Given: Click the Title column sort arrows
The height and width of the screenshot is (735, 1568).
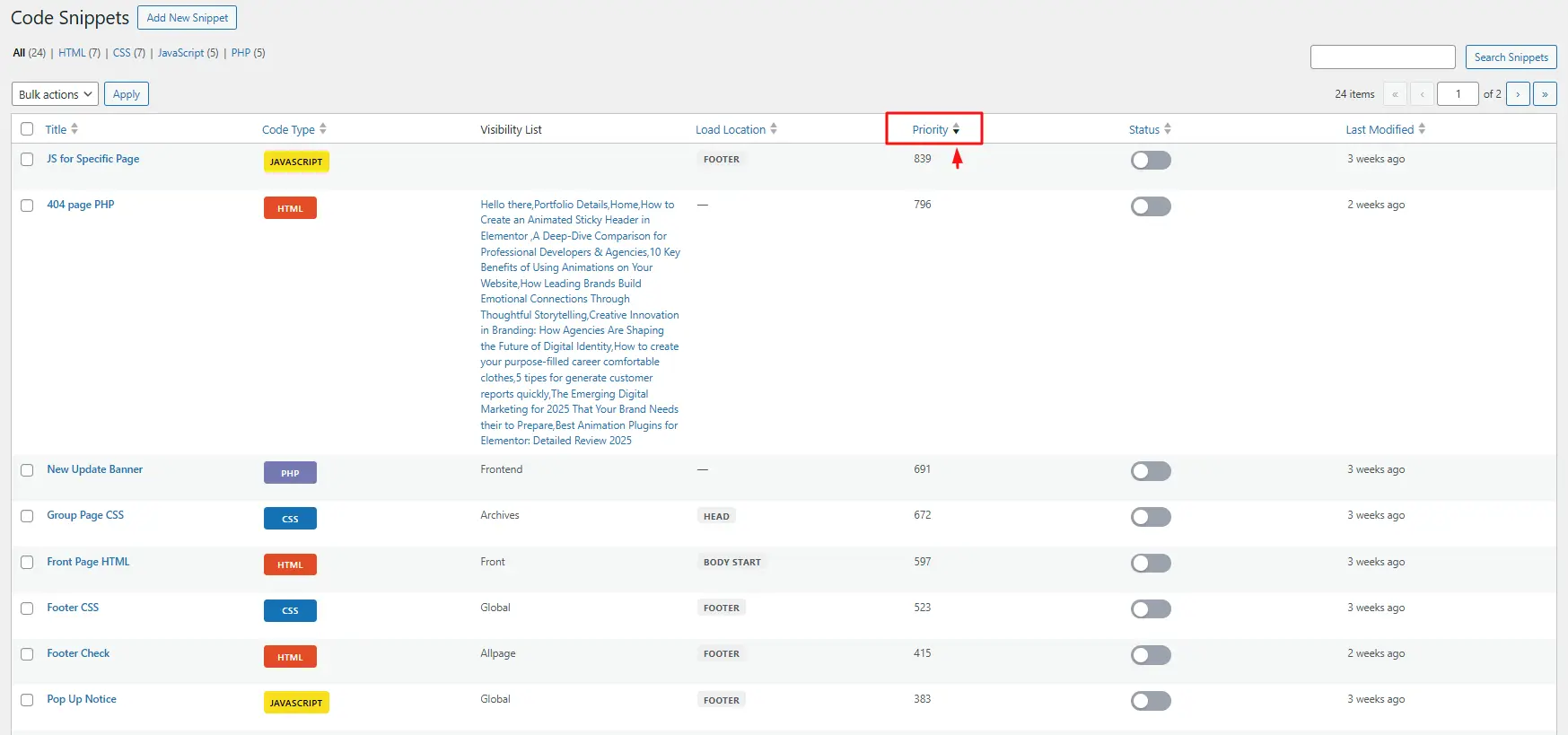Looking at the screenshot, I should pos(74,129).
